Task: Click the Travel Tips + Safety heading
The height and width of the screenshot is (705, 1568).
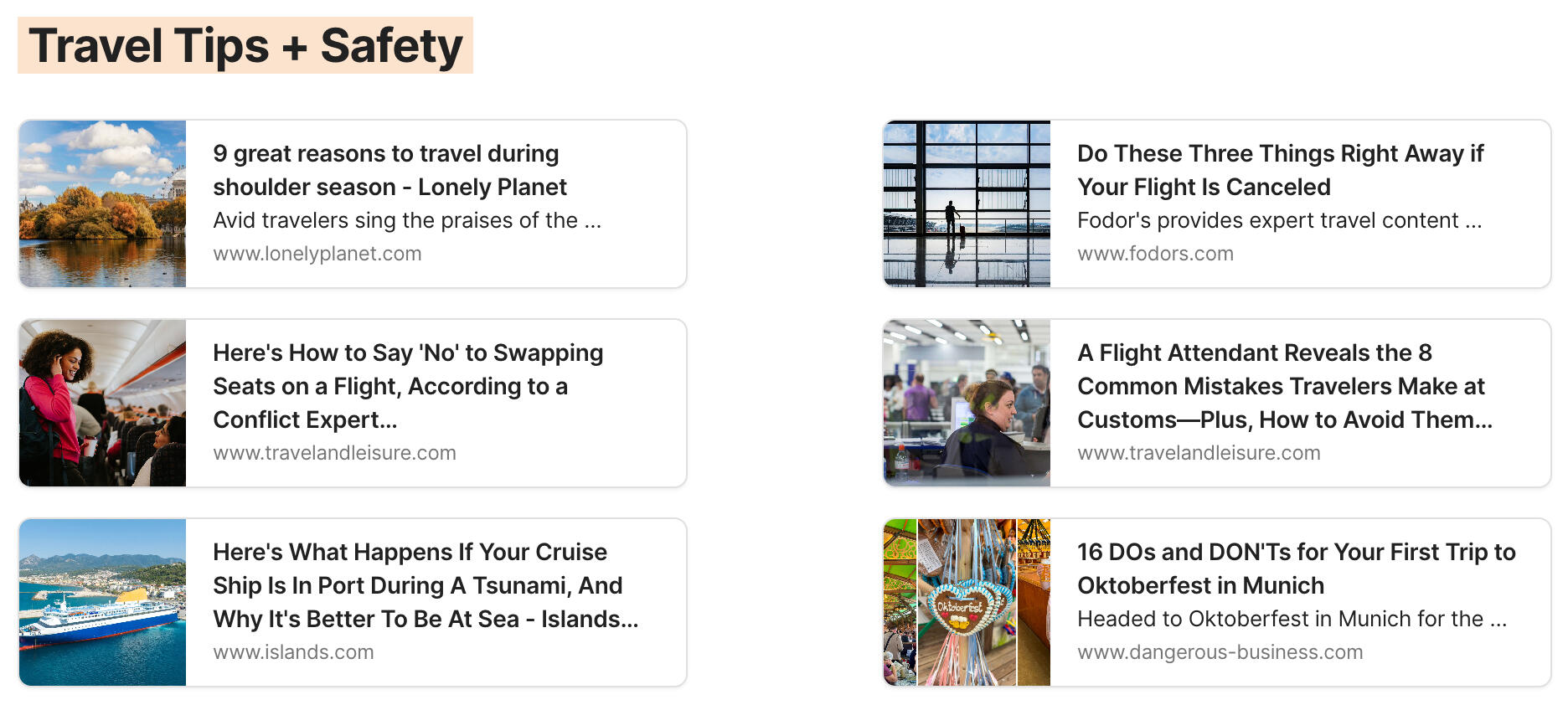Action: pos(245,45)
